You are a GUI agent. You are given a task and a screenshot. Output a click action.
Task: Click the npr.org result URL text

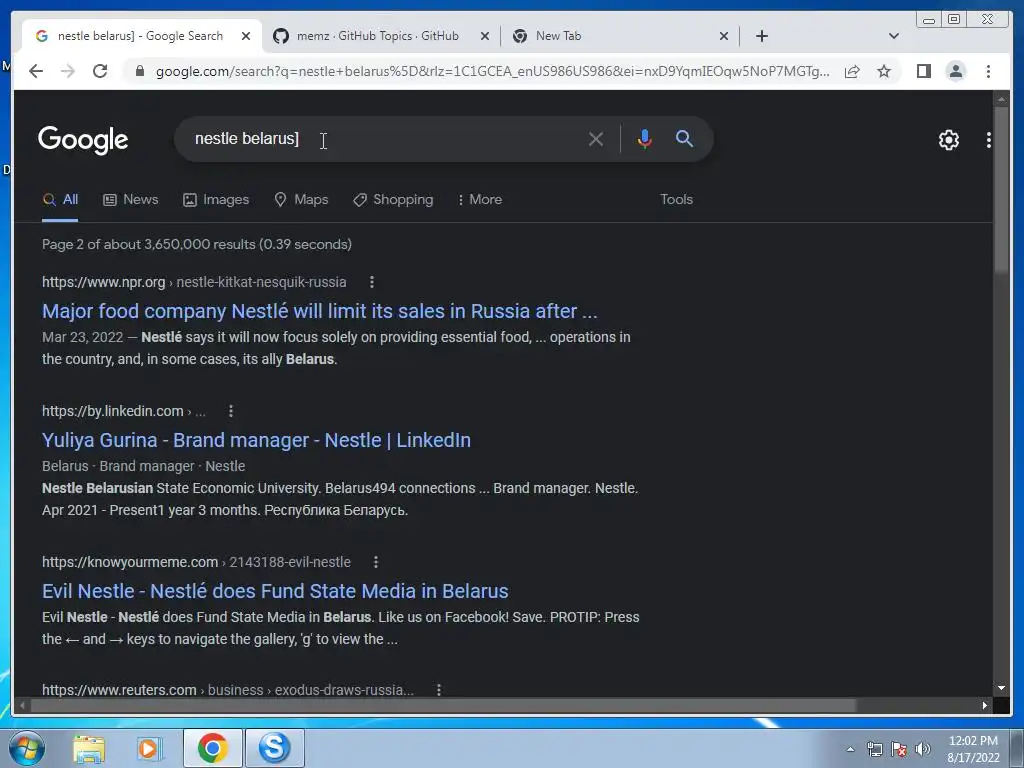pos(194,282)
